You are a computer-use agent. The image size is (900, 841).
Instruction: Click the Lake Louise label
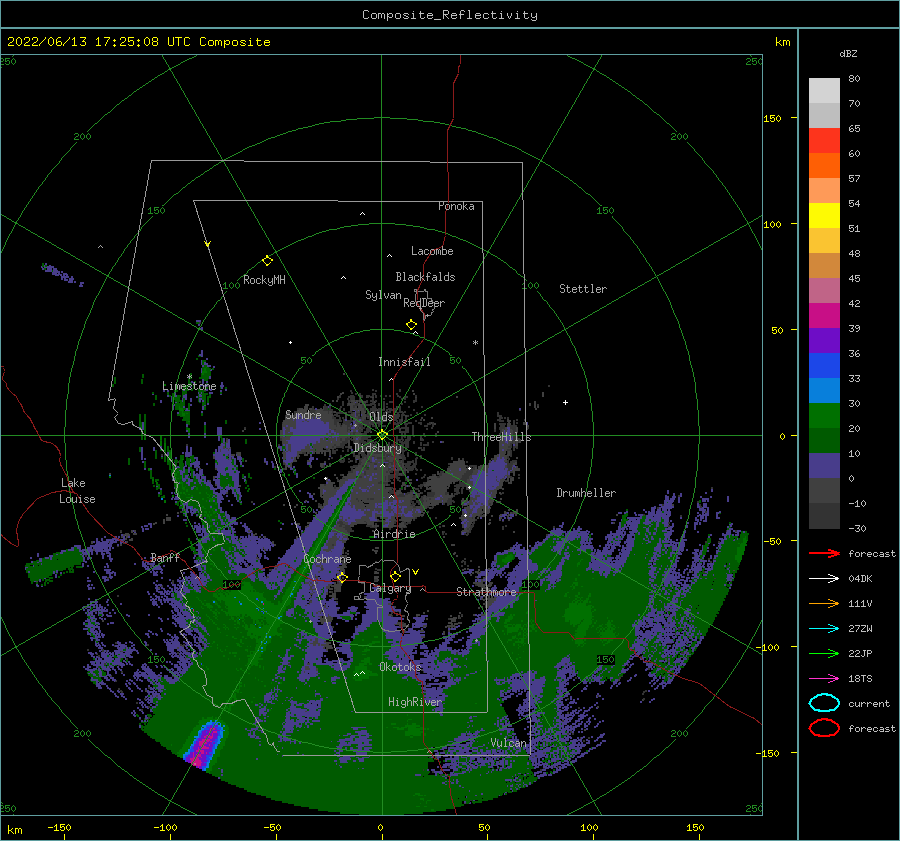tap(77, 491)
